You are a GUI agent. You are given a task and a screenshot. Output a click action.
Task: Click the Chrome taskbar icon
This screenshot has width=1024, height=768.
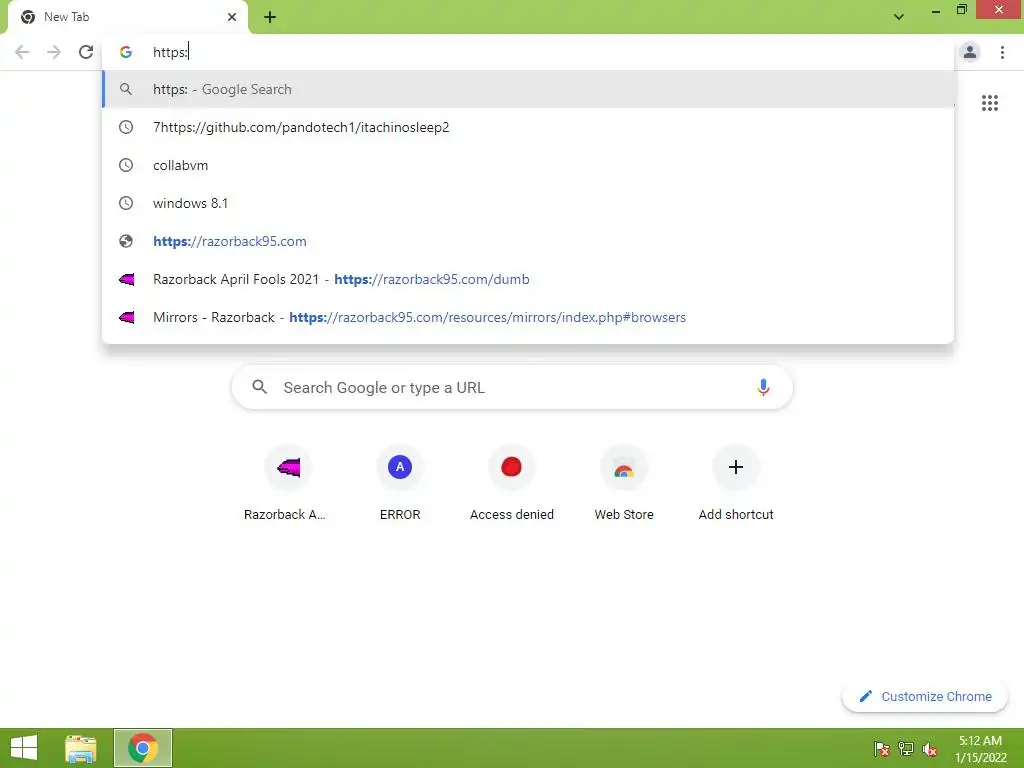pyautogui.click(x=142, y=748)
